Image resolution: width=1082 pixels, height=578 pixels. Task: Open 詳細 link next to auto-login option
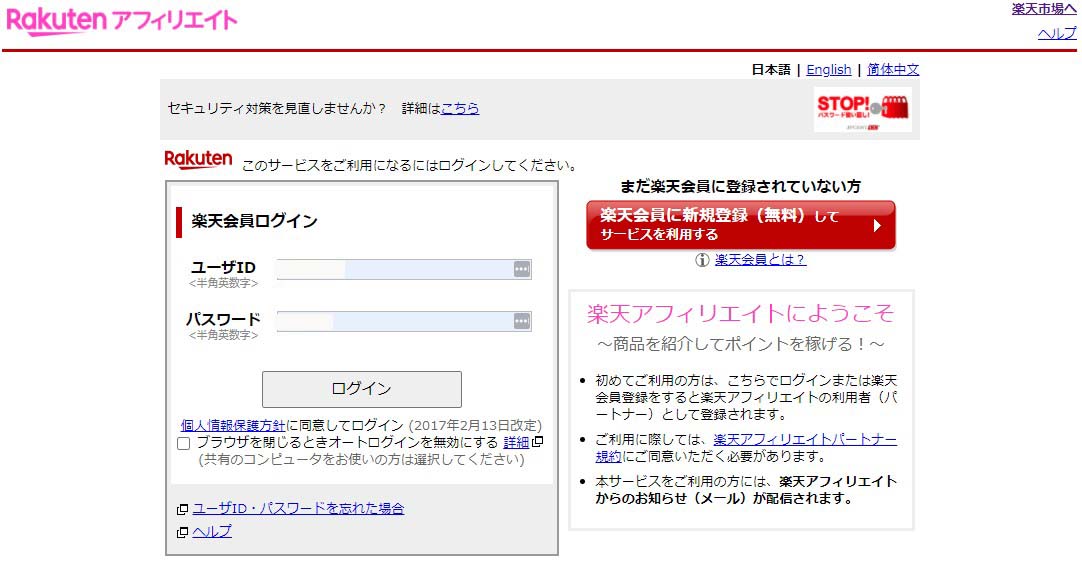(516, 442)
